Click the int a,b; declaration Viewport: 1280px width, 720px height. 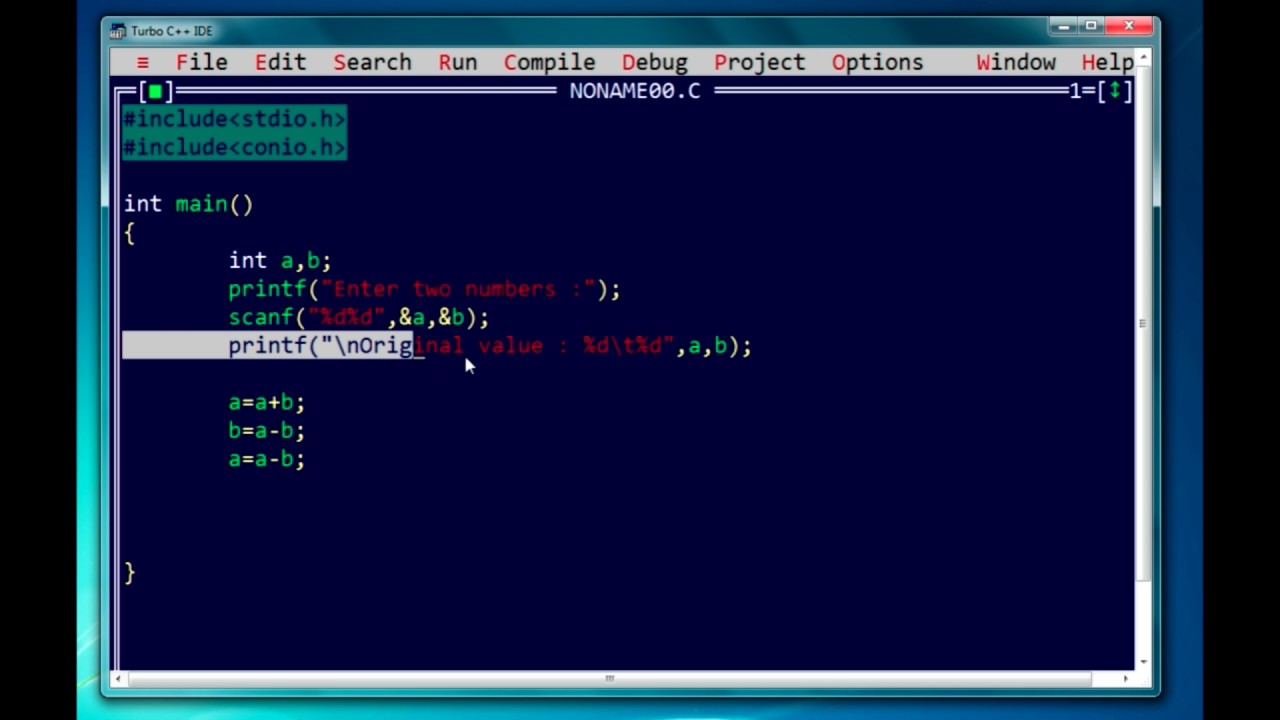coord(280,261)
